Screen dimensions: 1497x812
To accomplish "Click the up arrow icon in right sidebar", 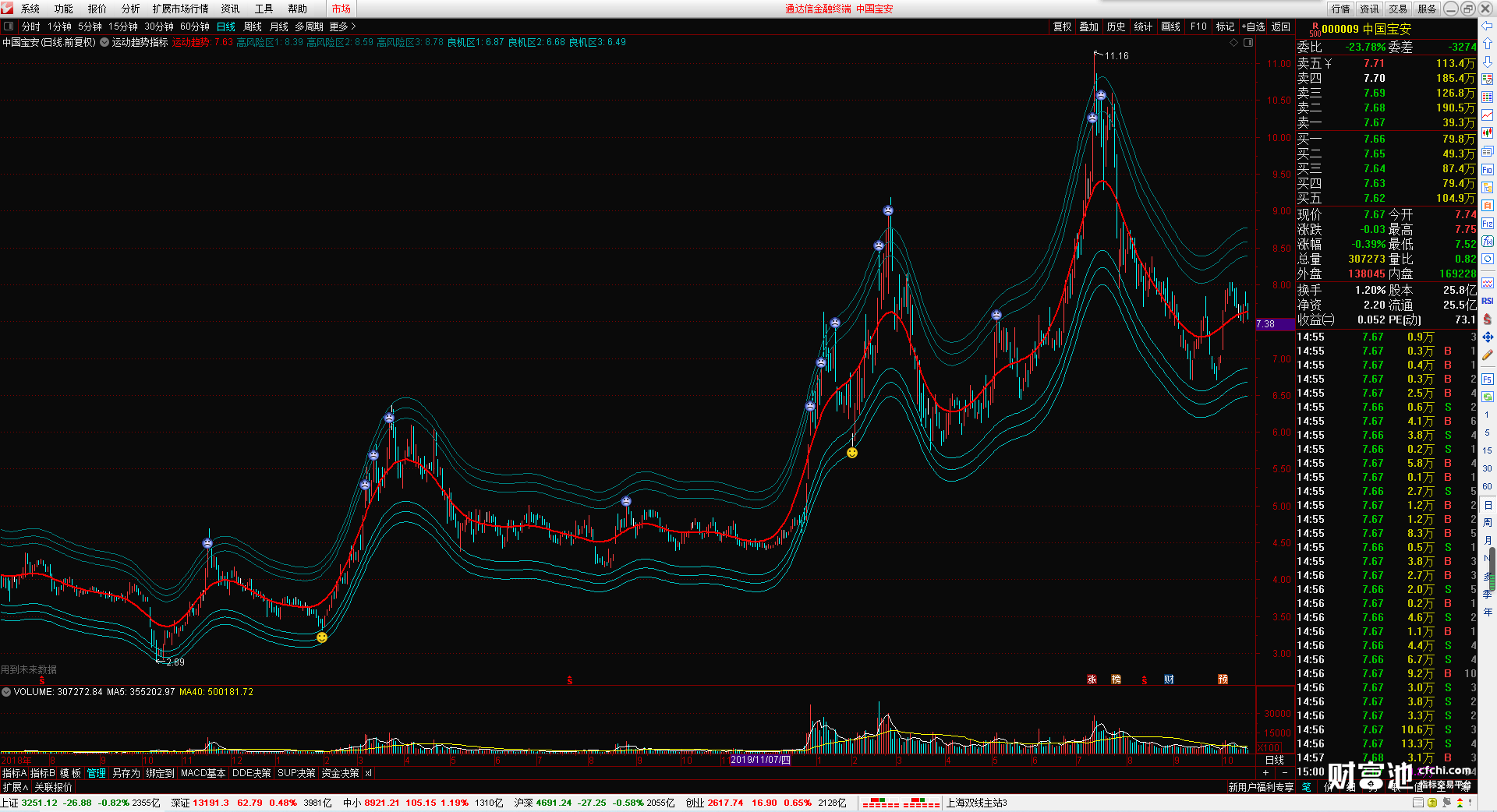I will pos(1488,44).
